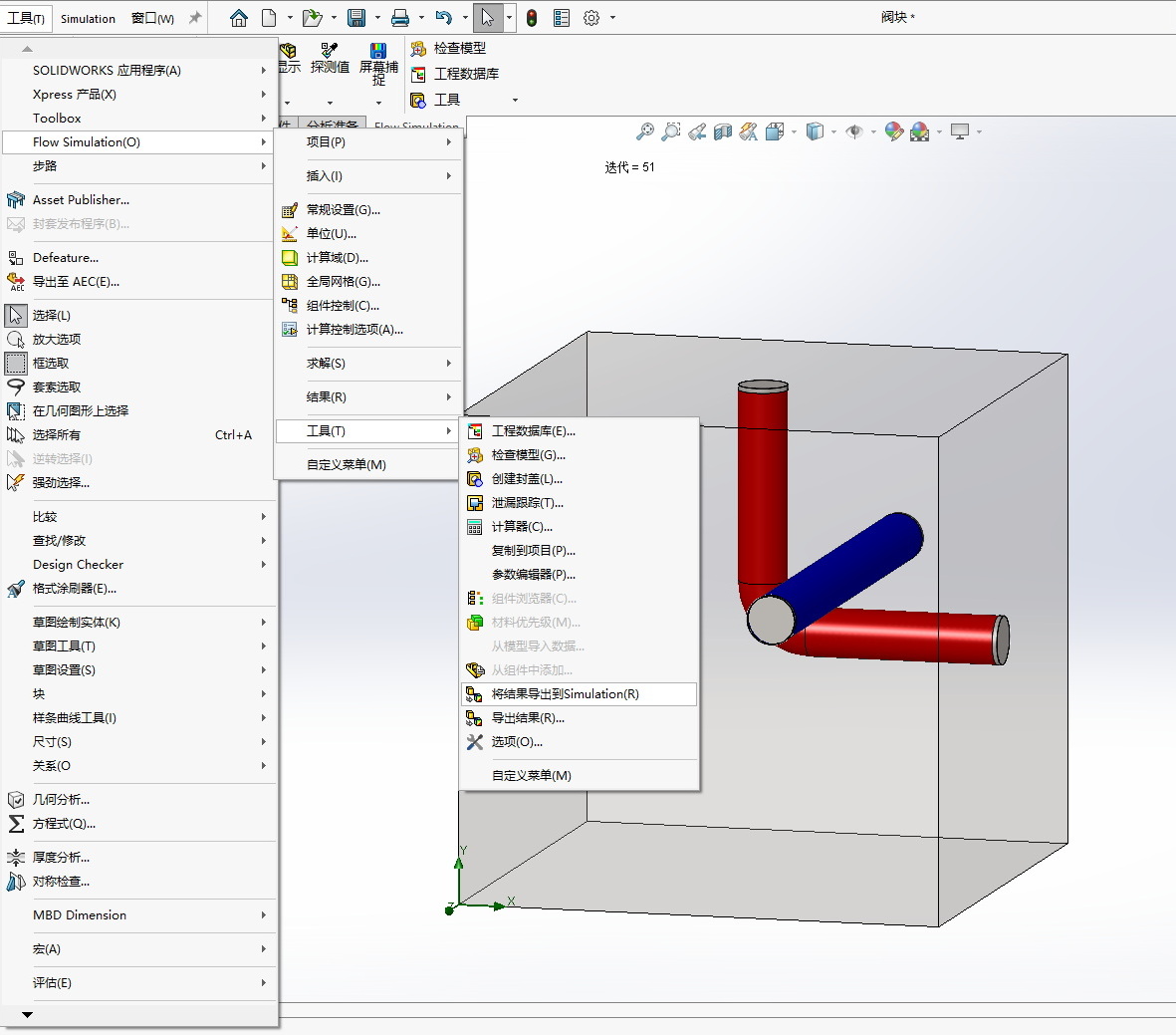Open the 工具(T) menu in menu bar
1176x1035 pixels.
(26, 18)
